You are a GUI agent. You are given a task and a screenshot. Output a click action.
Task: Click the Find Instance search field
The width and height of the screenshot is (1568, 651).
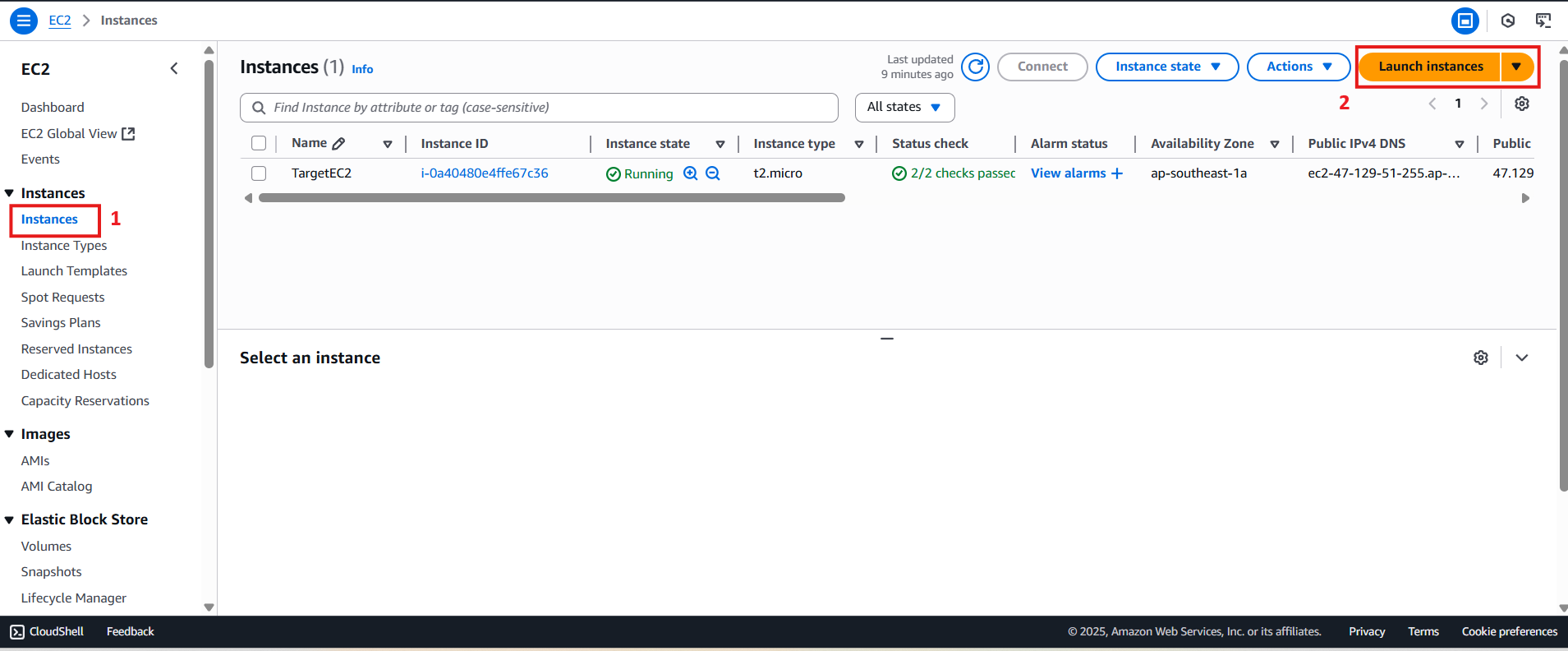539,108
